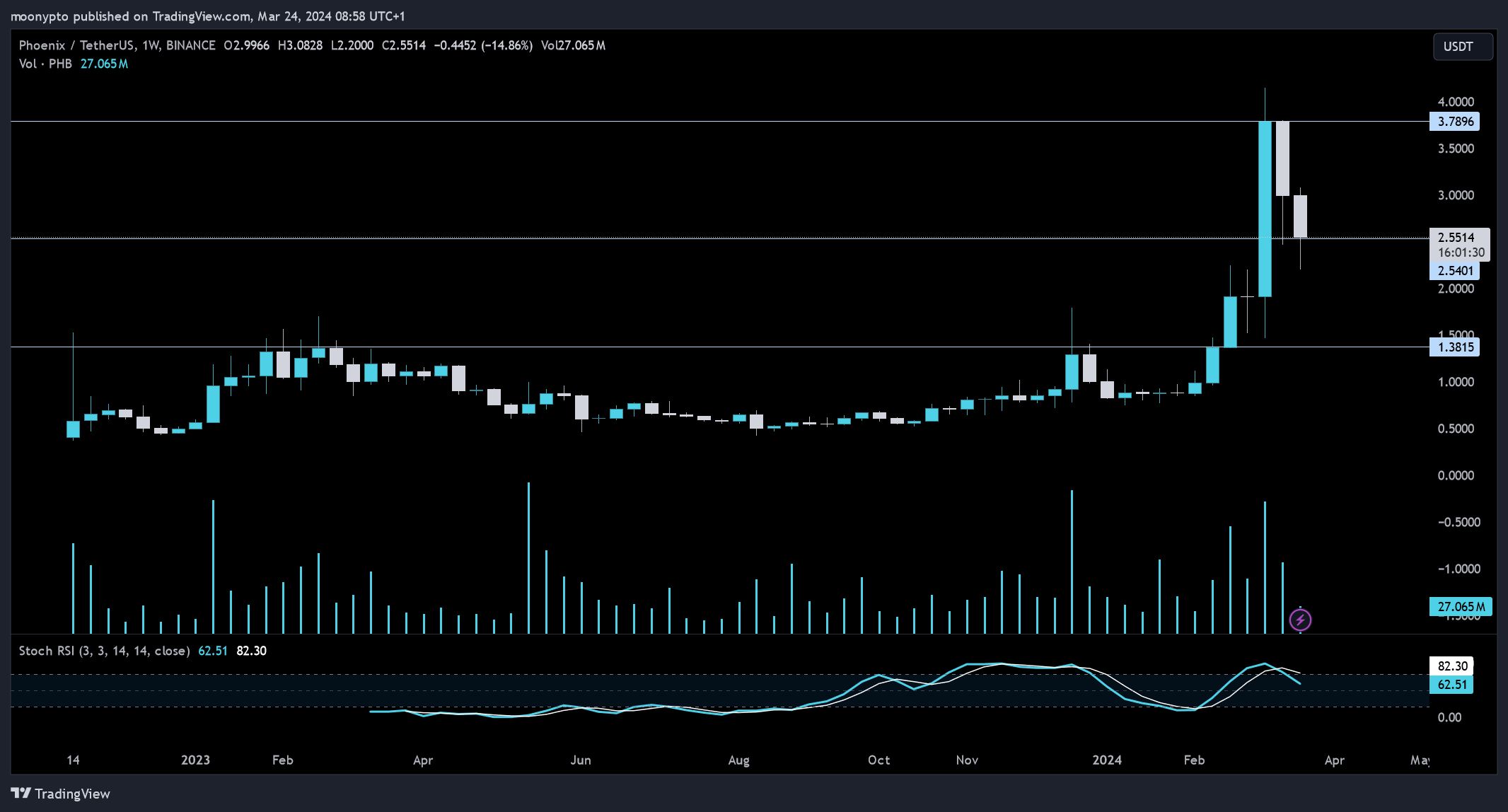Click the Vol 27.065M value in header
The height and width of the screenshot is (812, 1508).
click(x=573, y=45)
